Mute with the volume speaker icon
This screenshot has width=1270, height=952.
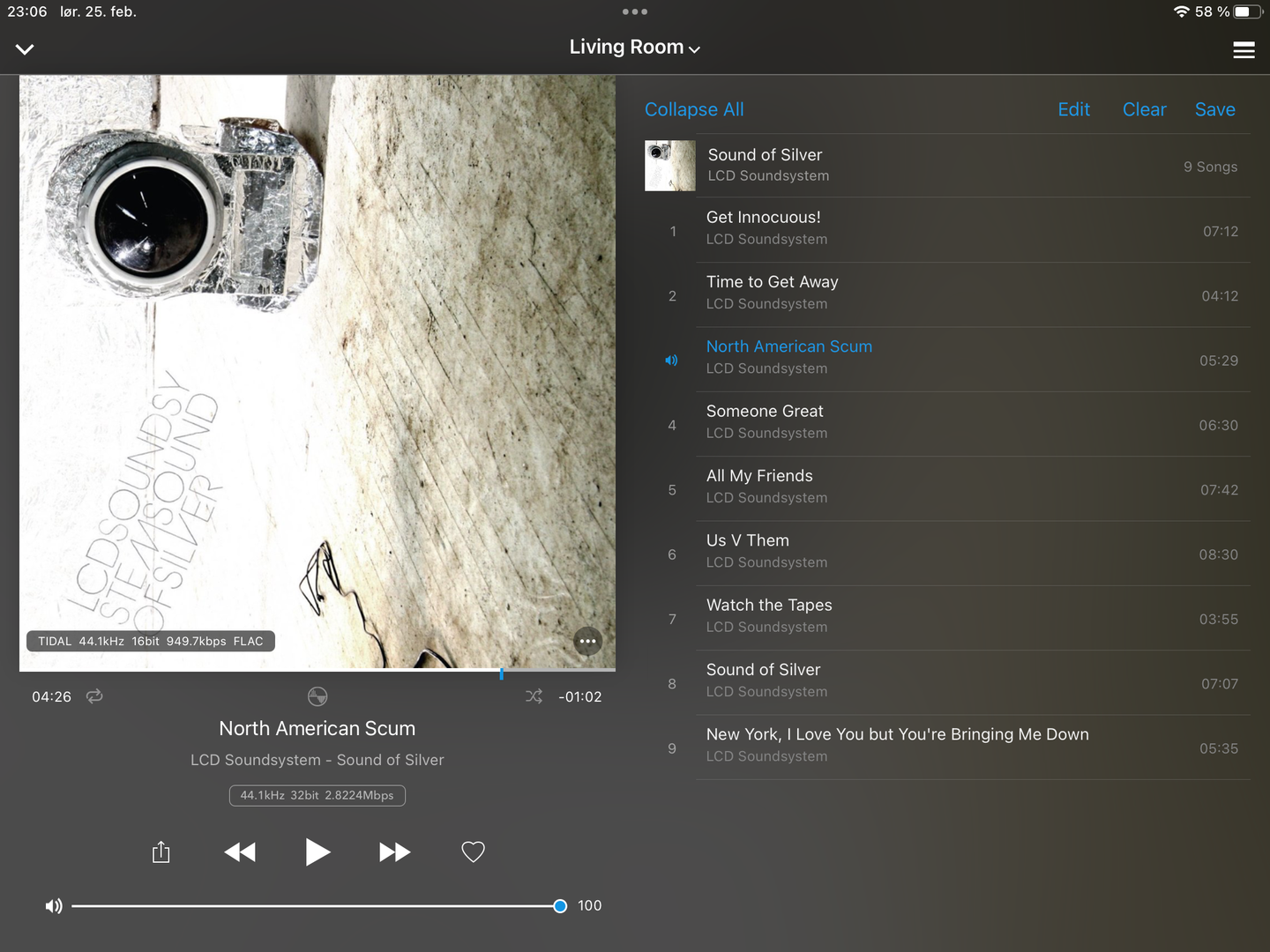click(54, 906)
